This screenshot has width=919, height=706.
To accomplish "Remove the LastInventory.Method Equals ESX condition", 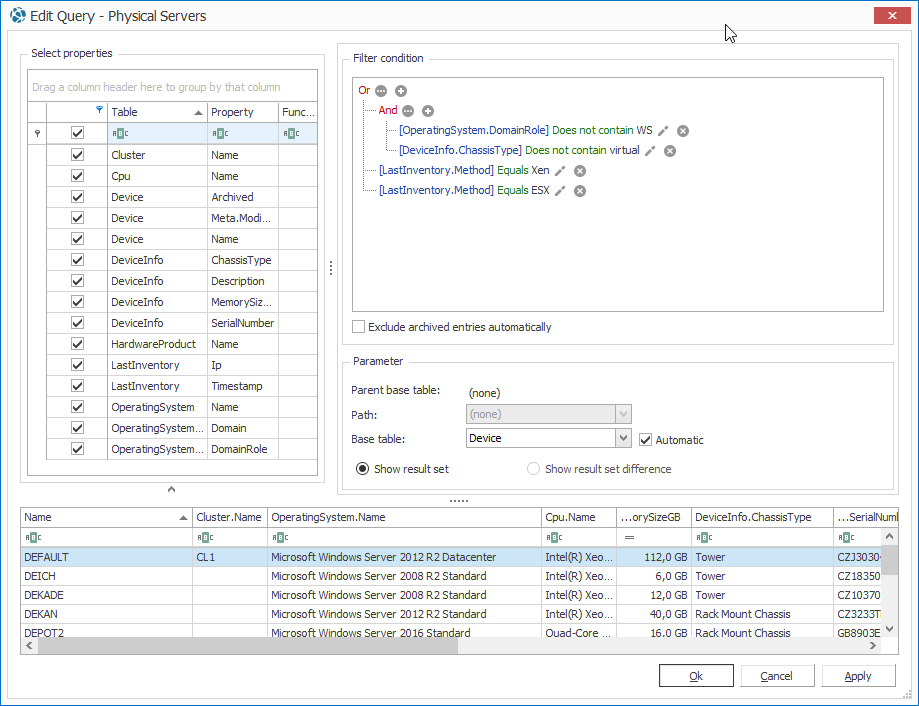I will 580,190.
